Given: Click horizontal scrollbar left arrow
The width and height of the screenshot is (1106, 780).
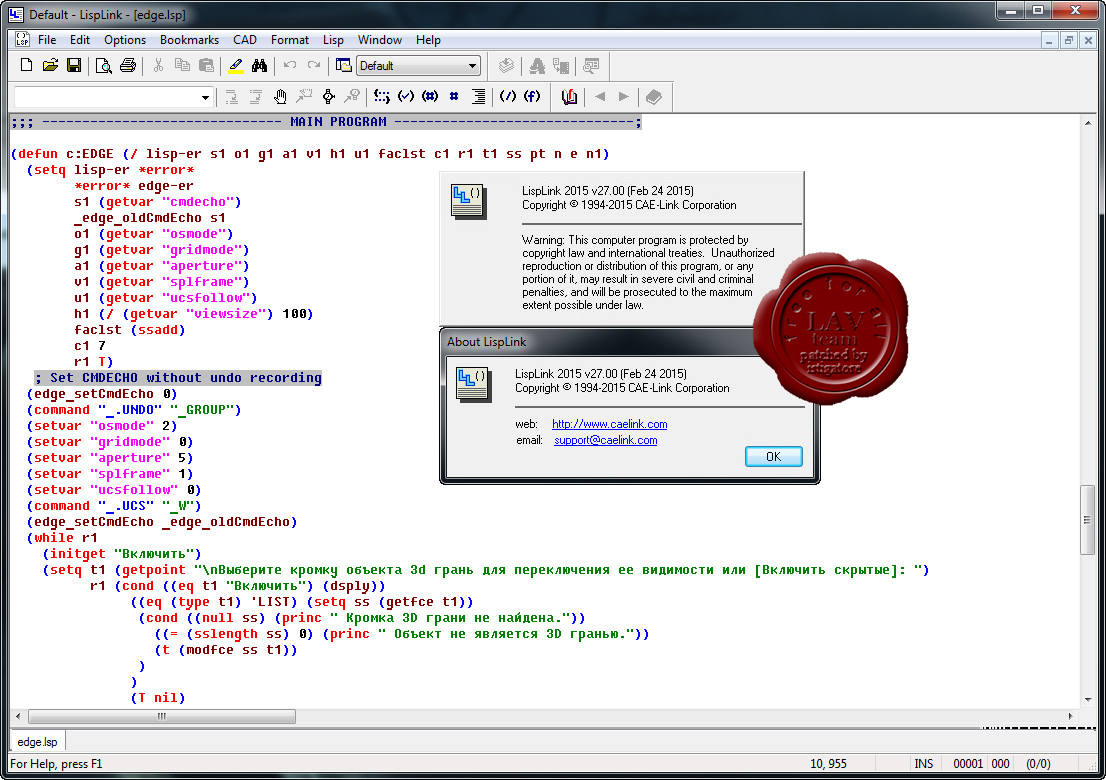Looking at the screenshot, I should (18, 717).
